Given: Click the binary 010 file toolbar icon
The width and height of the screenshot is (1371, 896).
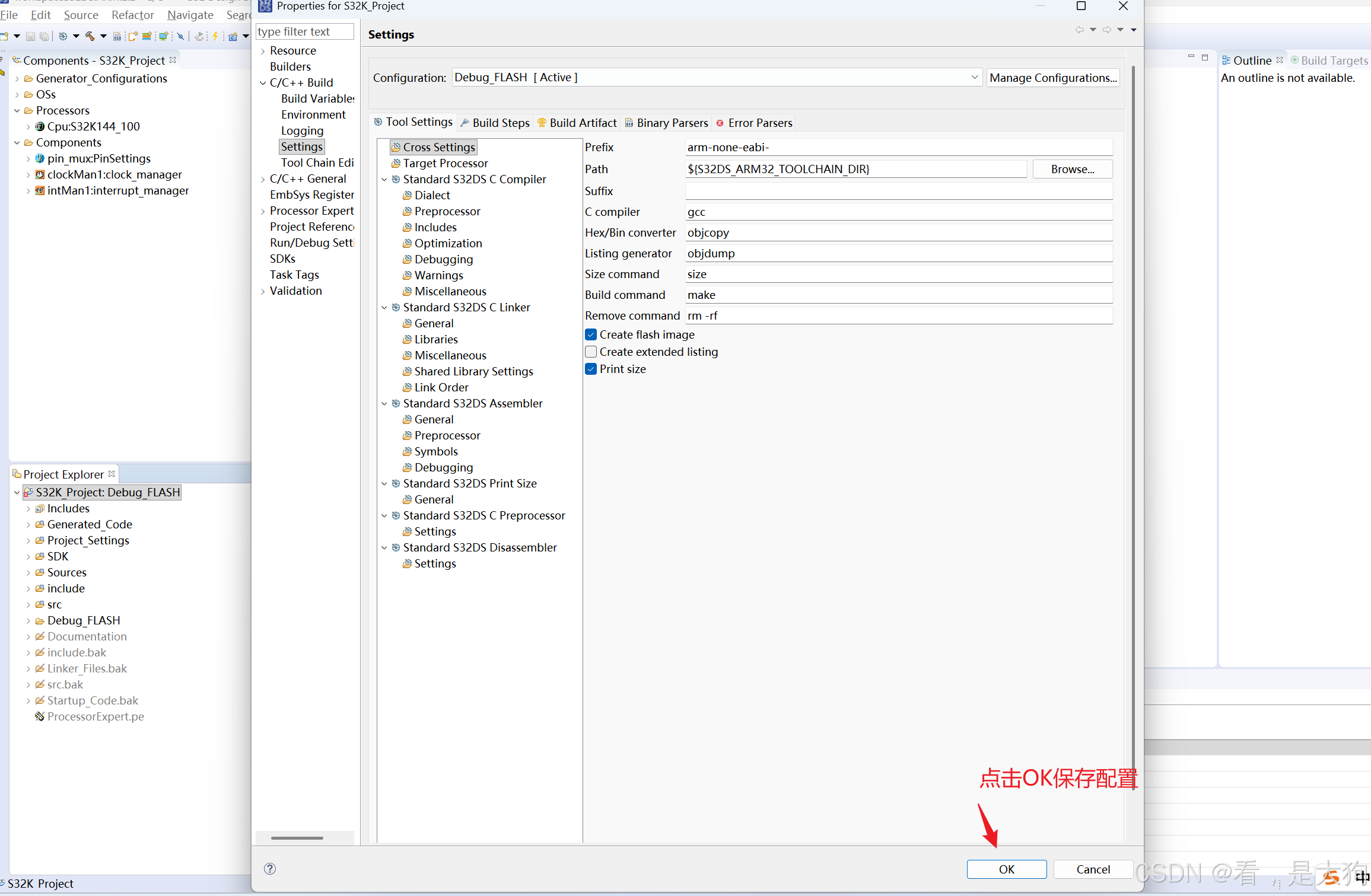Looking at the screenshot, I should coord(117,36).
